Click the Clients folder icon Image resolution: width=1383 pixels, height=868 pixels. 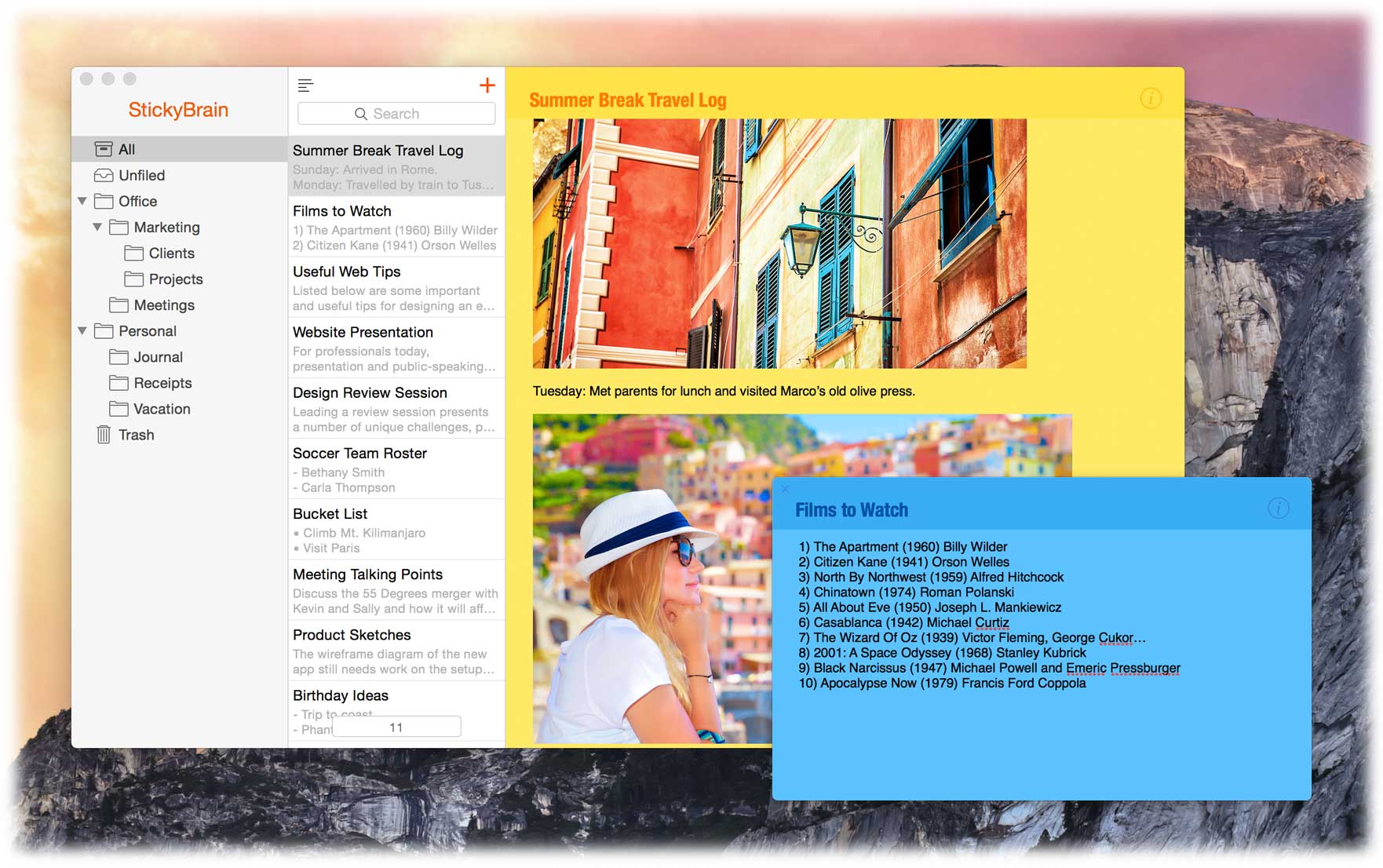click(134, 253)
